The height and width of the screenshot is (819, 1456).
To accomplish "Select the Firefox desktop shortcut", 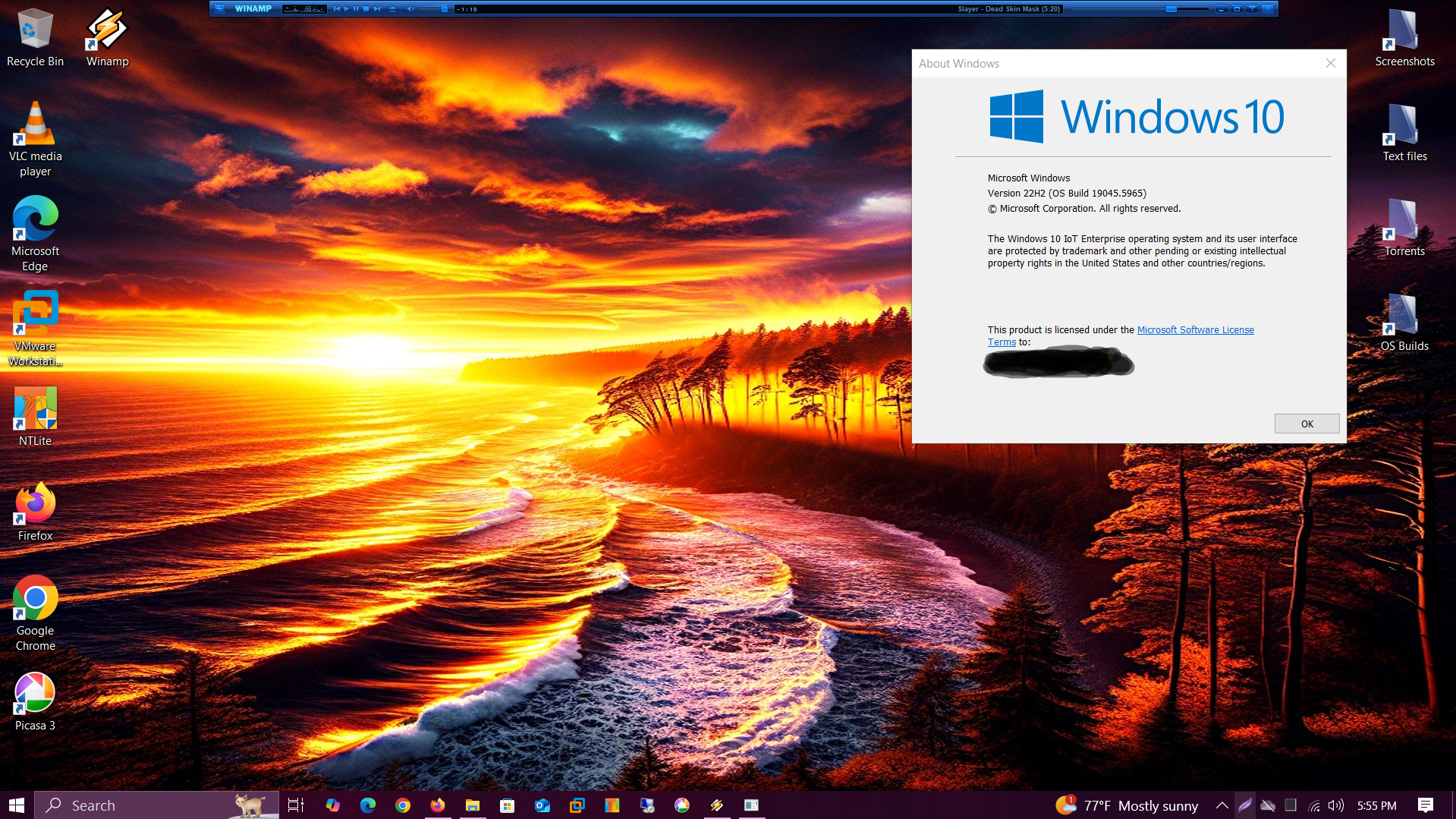I will point(35,511).
